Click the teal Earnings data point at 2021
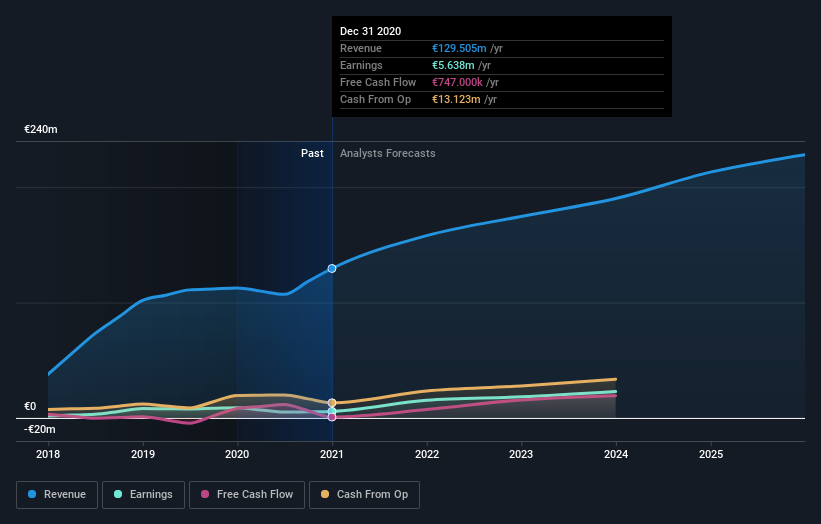Image resolution: width=821 pixels, height=524 pixels. 332,411
